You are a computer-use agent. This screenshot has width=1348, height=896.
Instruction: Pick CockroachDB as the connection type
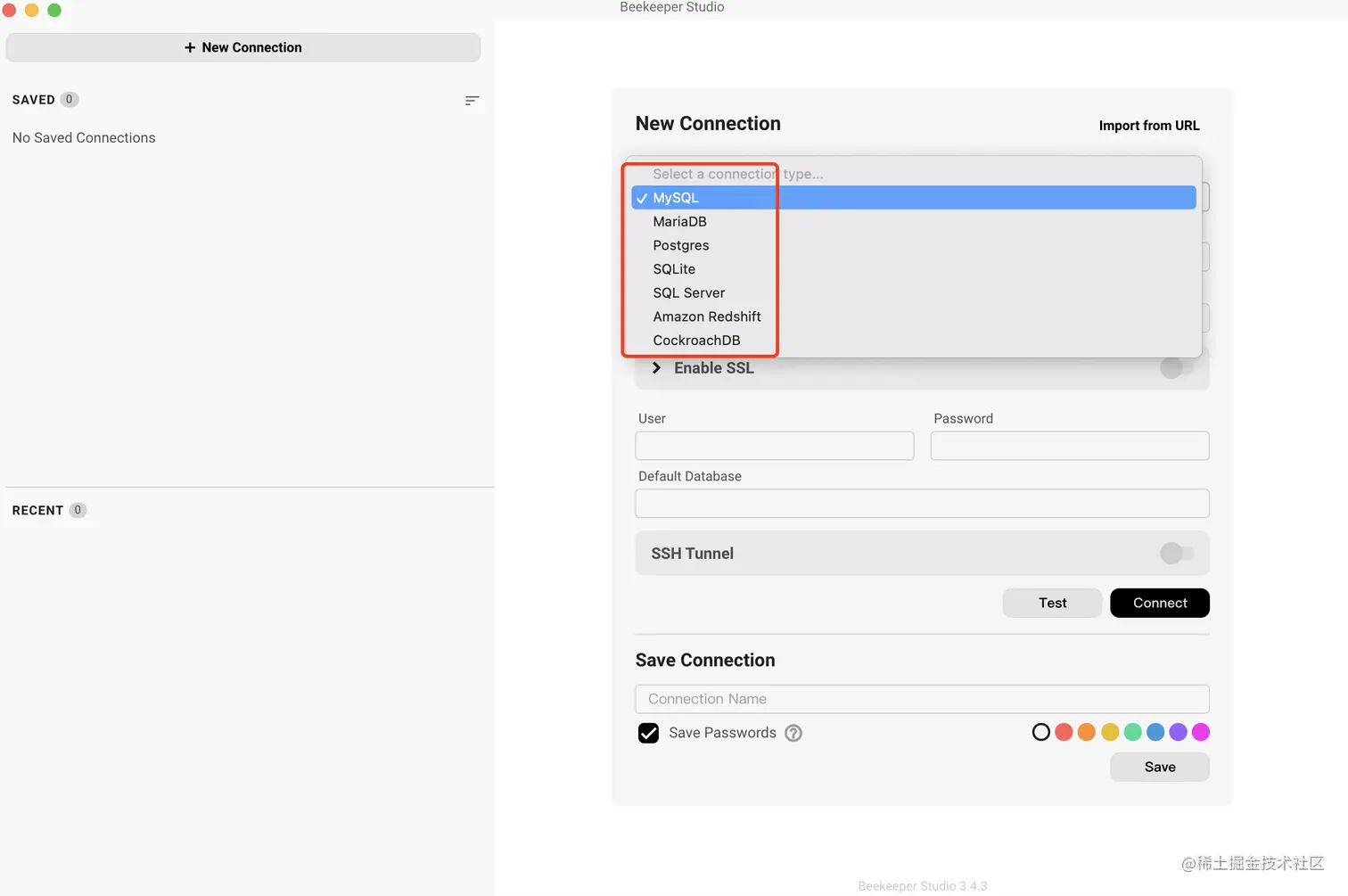pyautogui.click(x=913, y=341)
